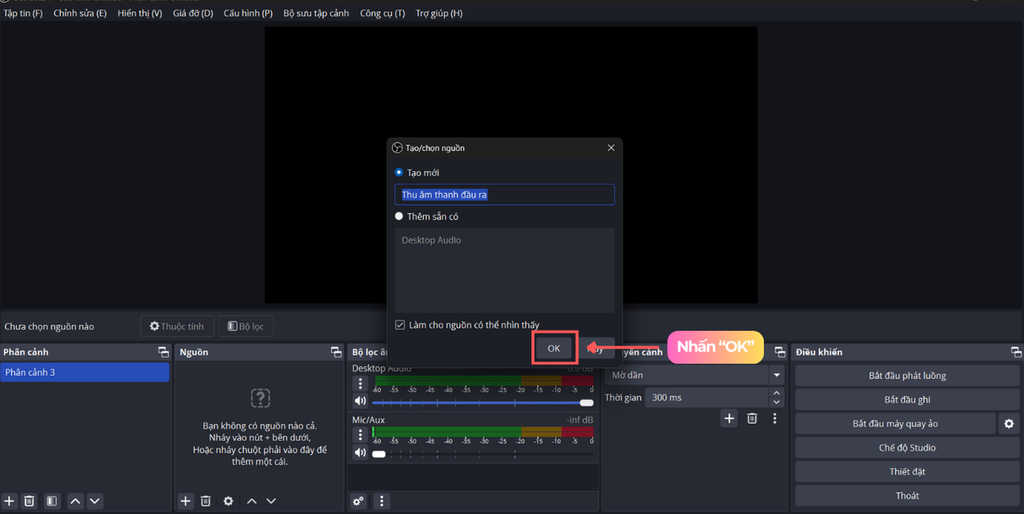Add a new source with the plus icon in Nguồn panel
Screen dimensions: 1024x514
point(185,501)
